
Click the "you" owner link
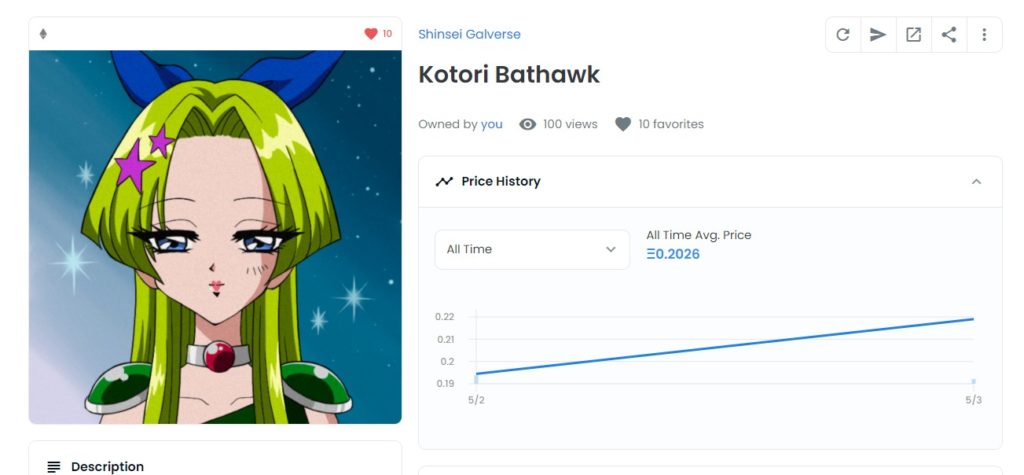pos(492,124)
